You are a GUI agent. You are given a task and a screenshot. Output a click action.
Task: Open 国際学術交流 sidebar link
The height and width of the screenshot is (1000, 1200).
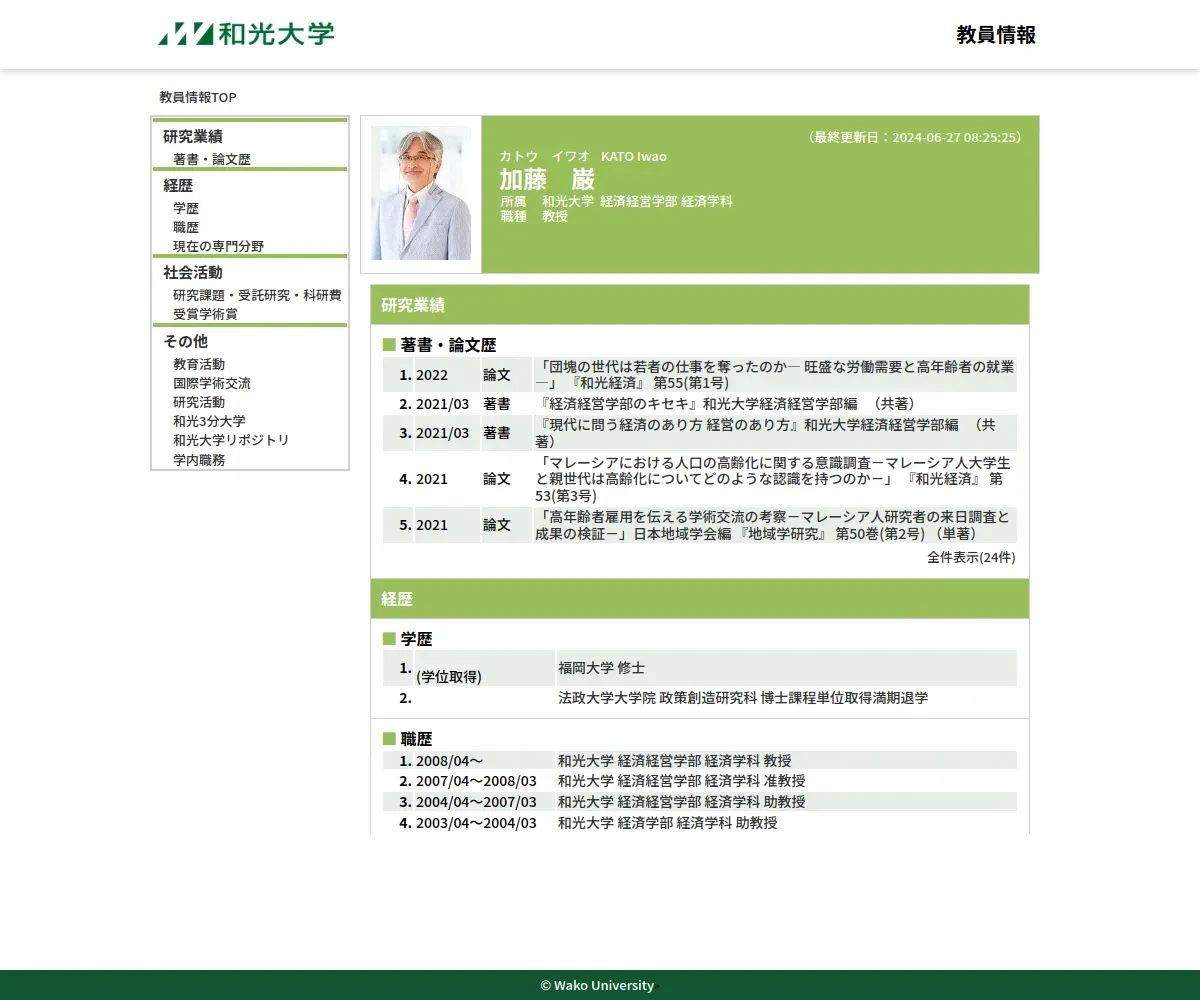(x=212, y=383)
